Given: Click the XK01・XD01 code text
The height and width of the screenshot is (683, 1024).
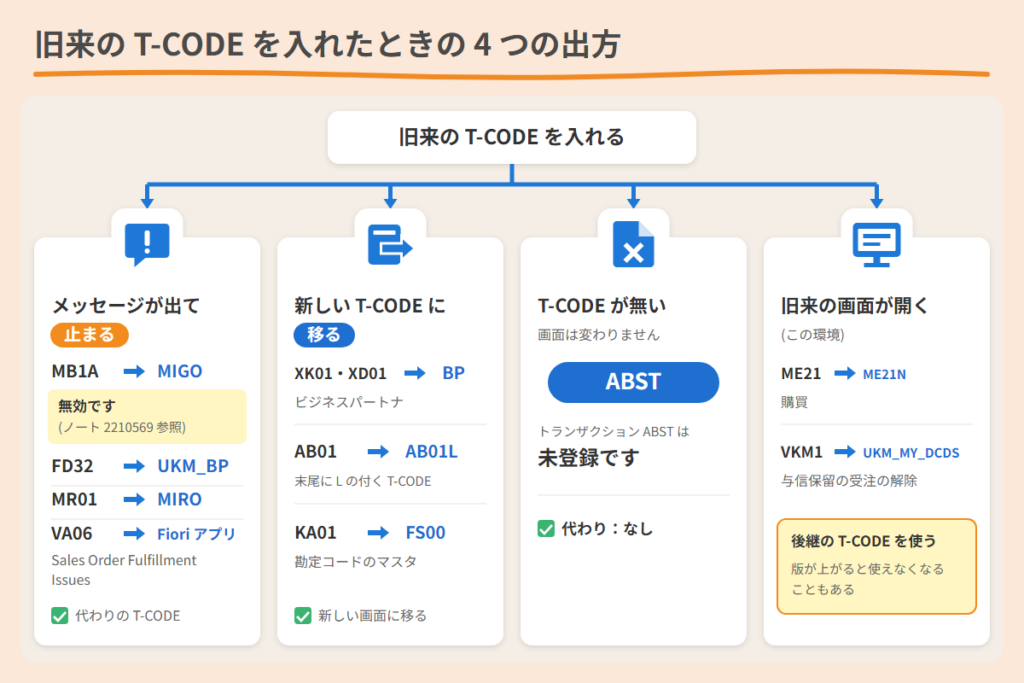Looking at the screenshot, I should point(340,373).
